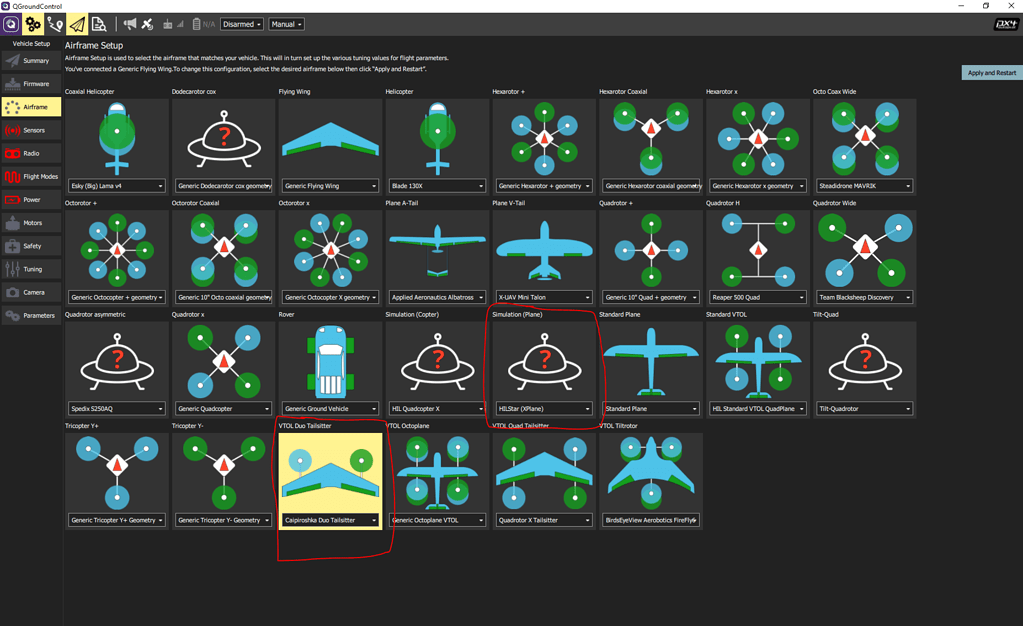Expand the Caipiroshka Duo Tailsitter dropdown
1023x626 pixels.
click(330, 520)
